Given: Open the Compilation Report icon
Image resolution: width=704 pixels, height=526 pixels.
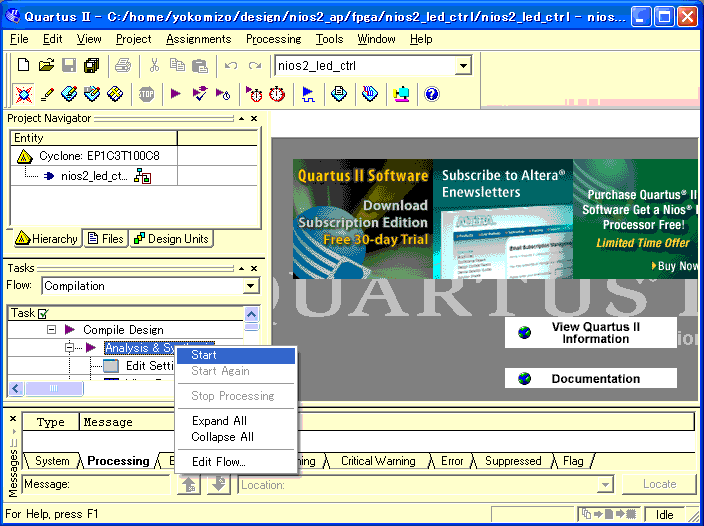Looking at the screenshot, I should [x=339, y=94].
